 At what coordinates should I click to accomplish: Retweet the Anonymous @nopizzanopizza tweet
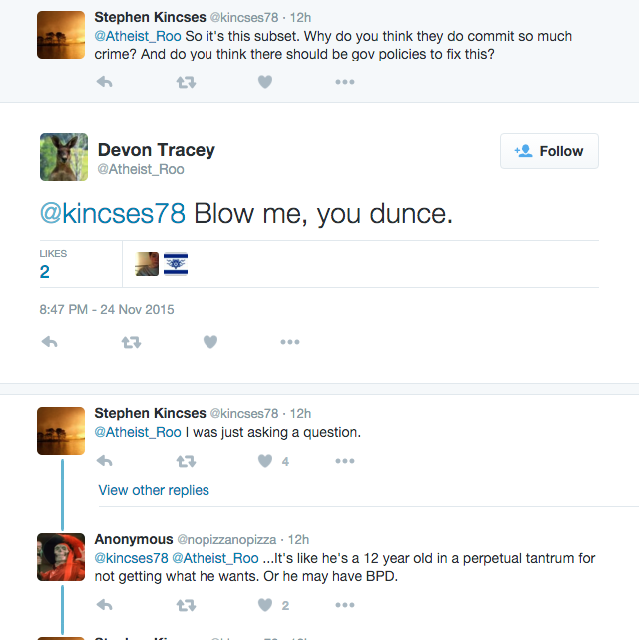186,605
